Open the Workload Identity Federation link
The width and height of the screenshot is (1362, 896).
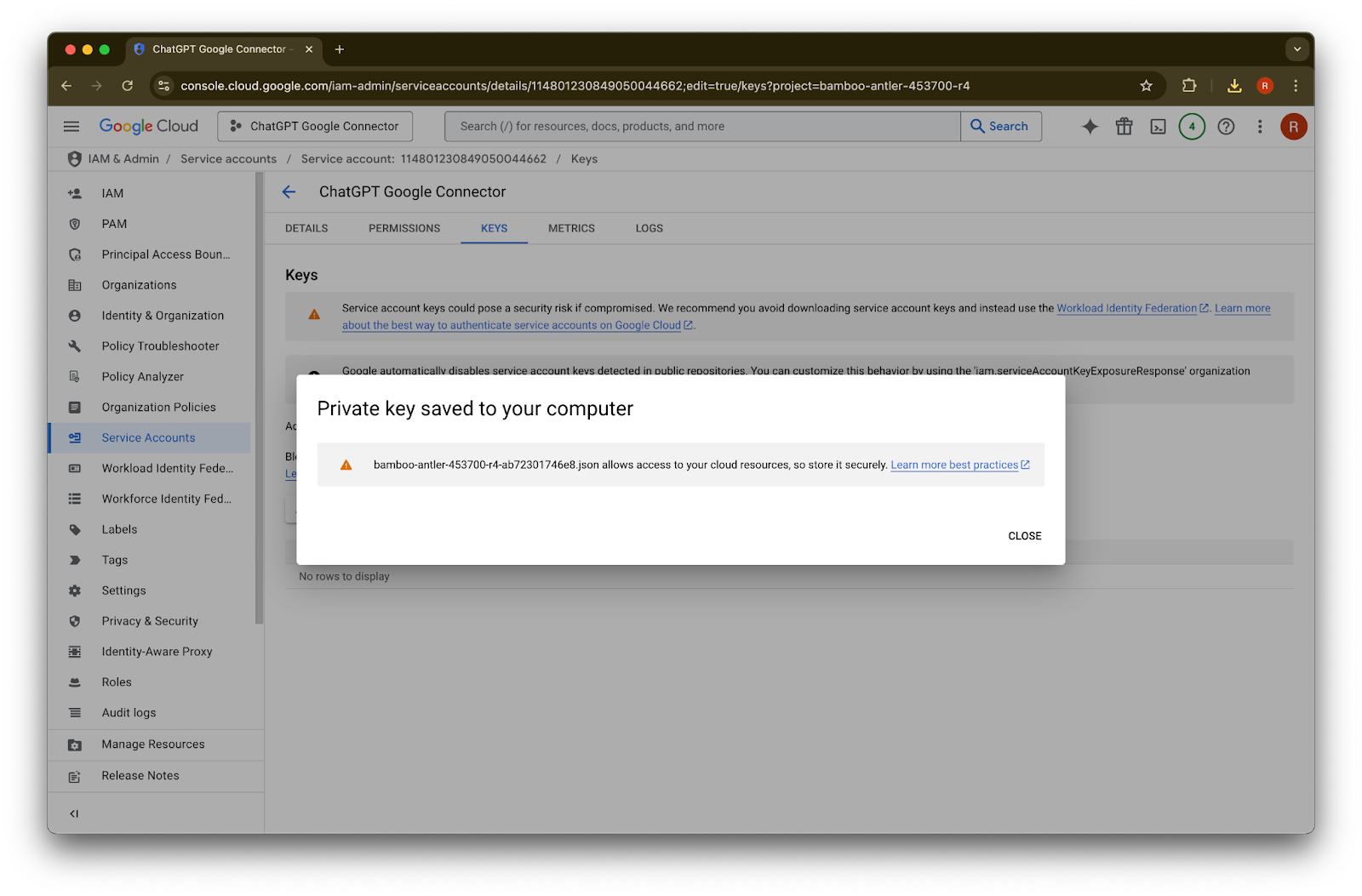pyautogui.click(x=1132, y=309)
